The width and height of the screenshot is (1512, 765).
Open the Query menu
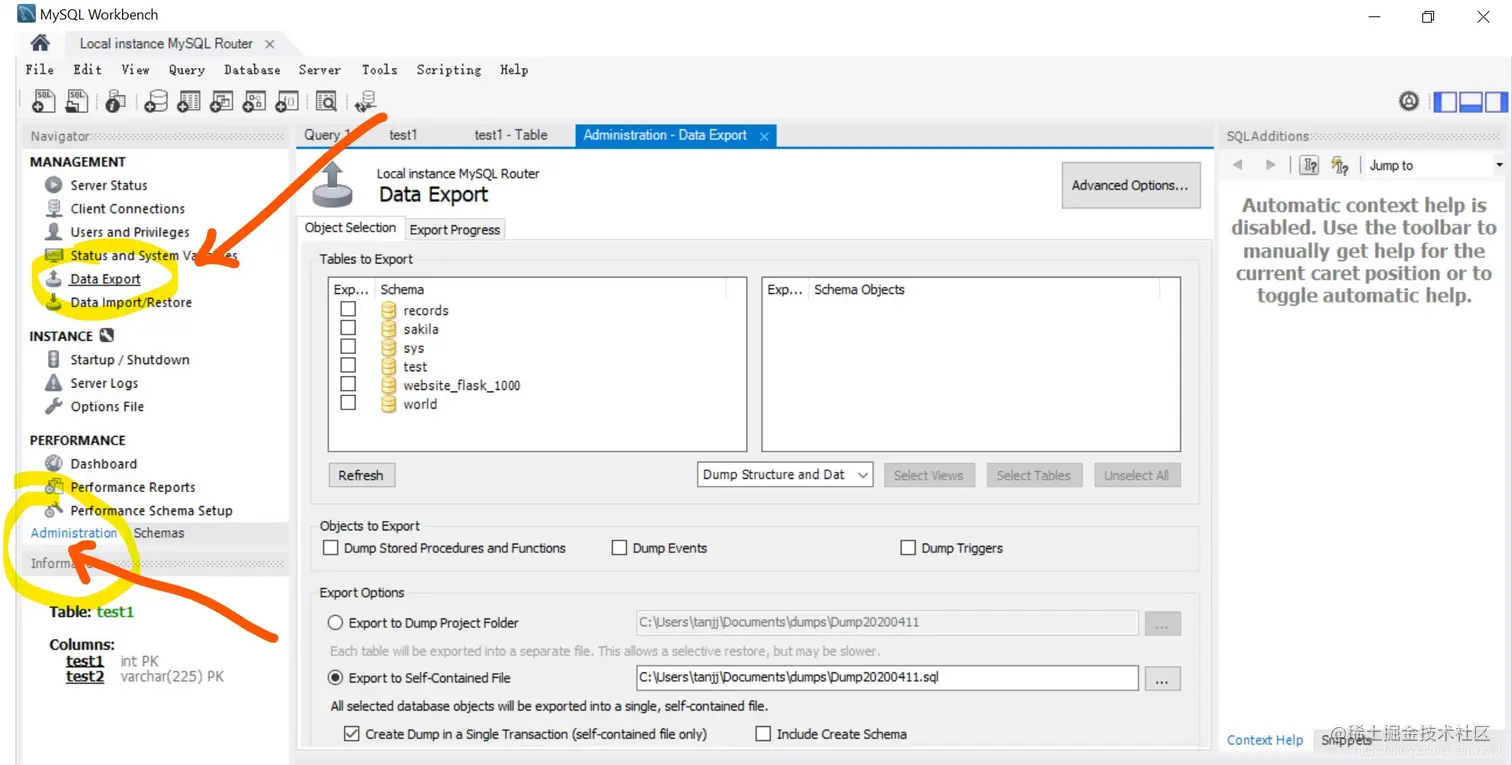187,70
